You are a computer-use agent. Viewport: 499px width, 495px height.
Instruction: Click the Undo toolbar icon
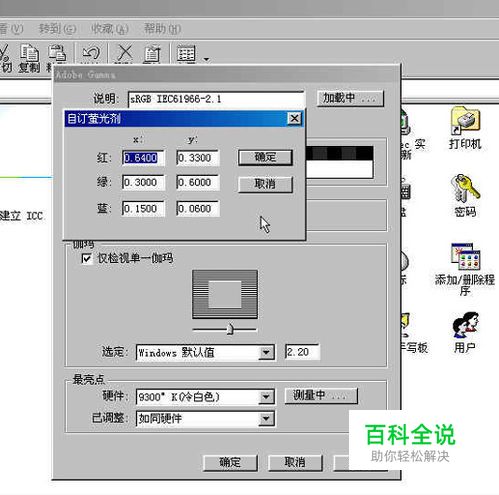[91, 53]
